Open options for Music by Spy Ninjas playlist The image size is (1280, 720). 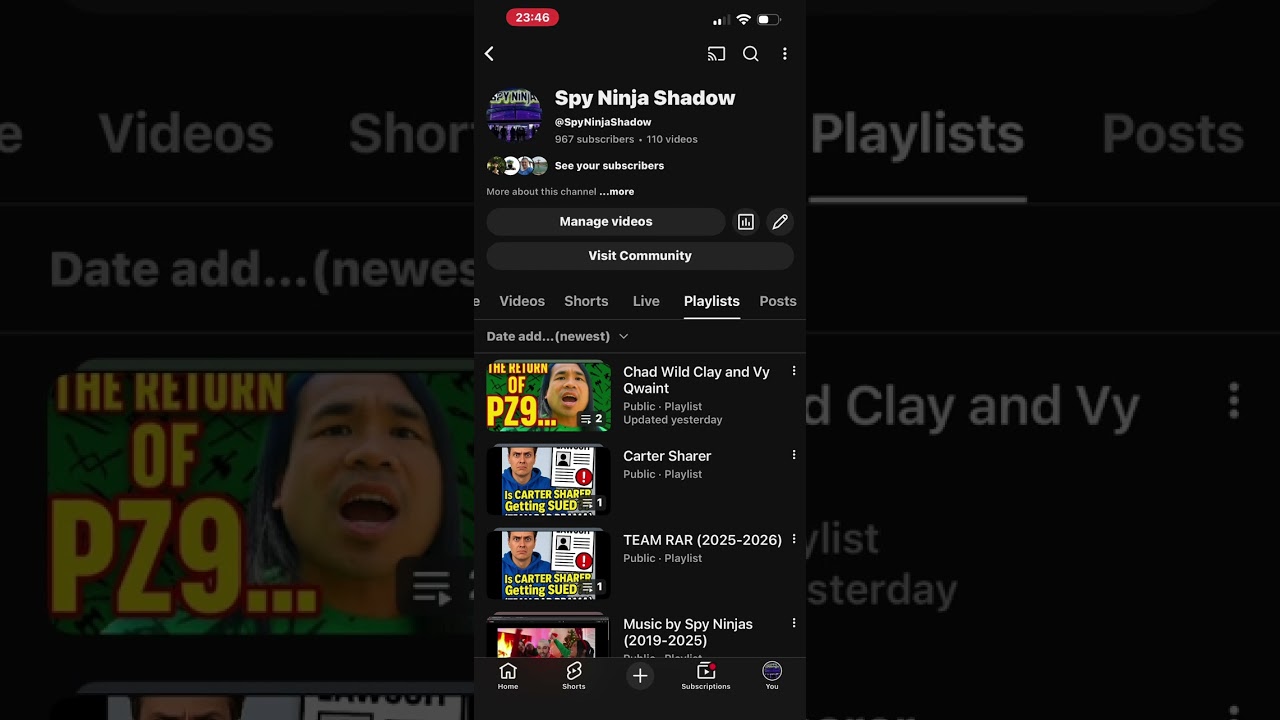pyautogui.click(x=794, y=623)
